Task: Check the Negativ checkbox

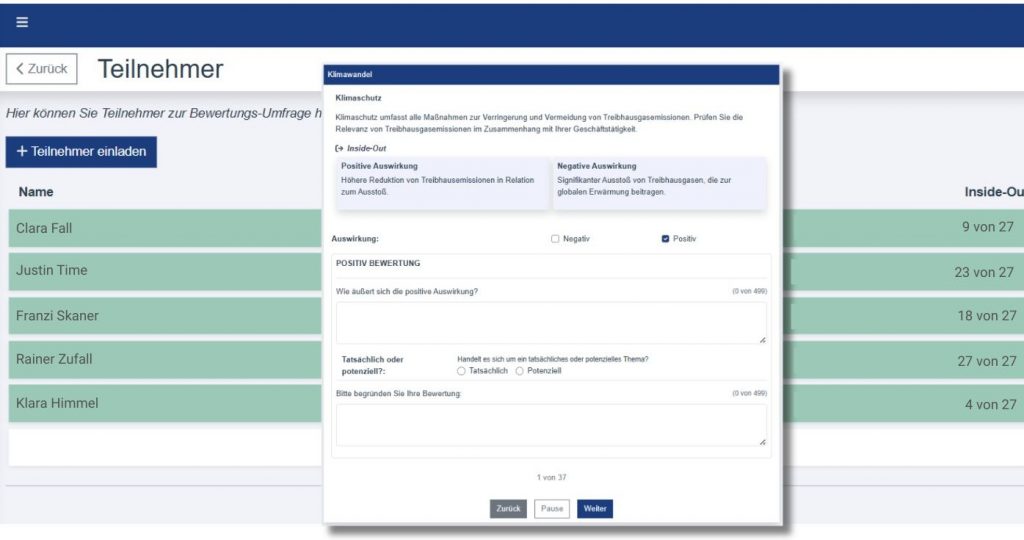Action: [555, 239]
